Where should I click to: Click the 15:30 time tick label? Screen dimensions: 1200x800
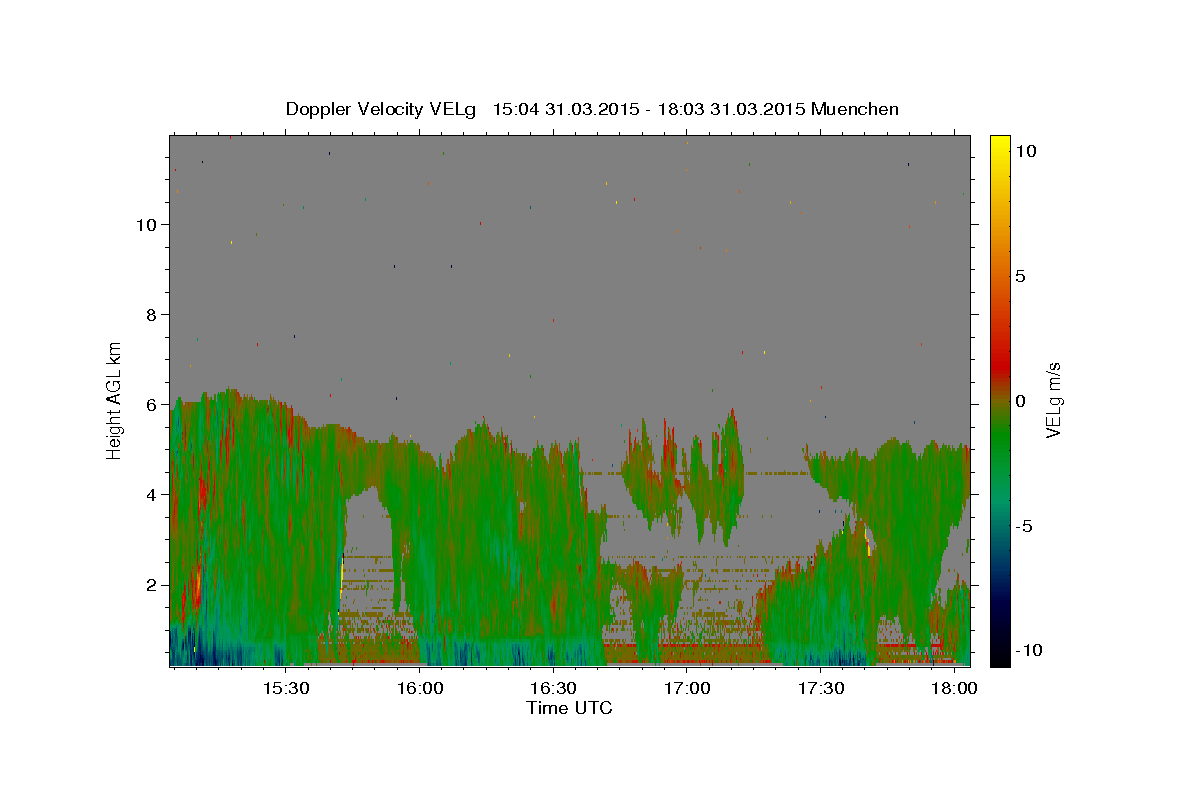coord(286,689)
